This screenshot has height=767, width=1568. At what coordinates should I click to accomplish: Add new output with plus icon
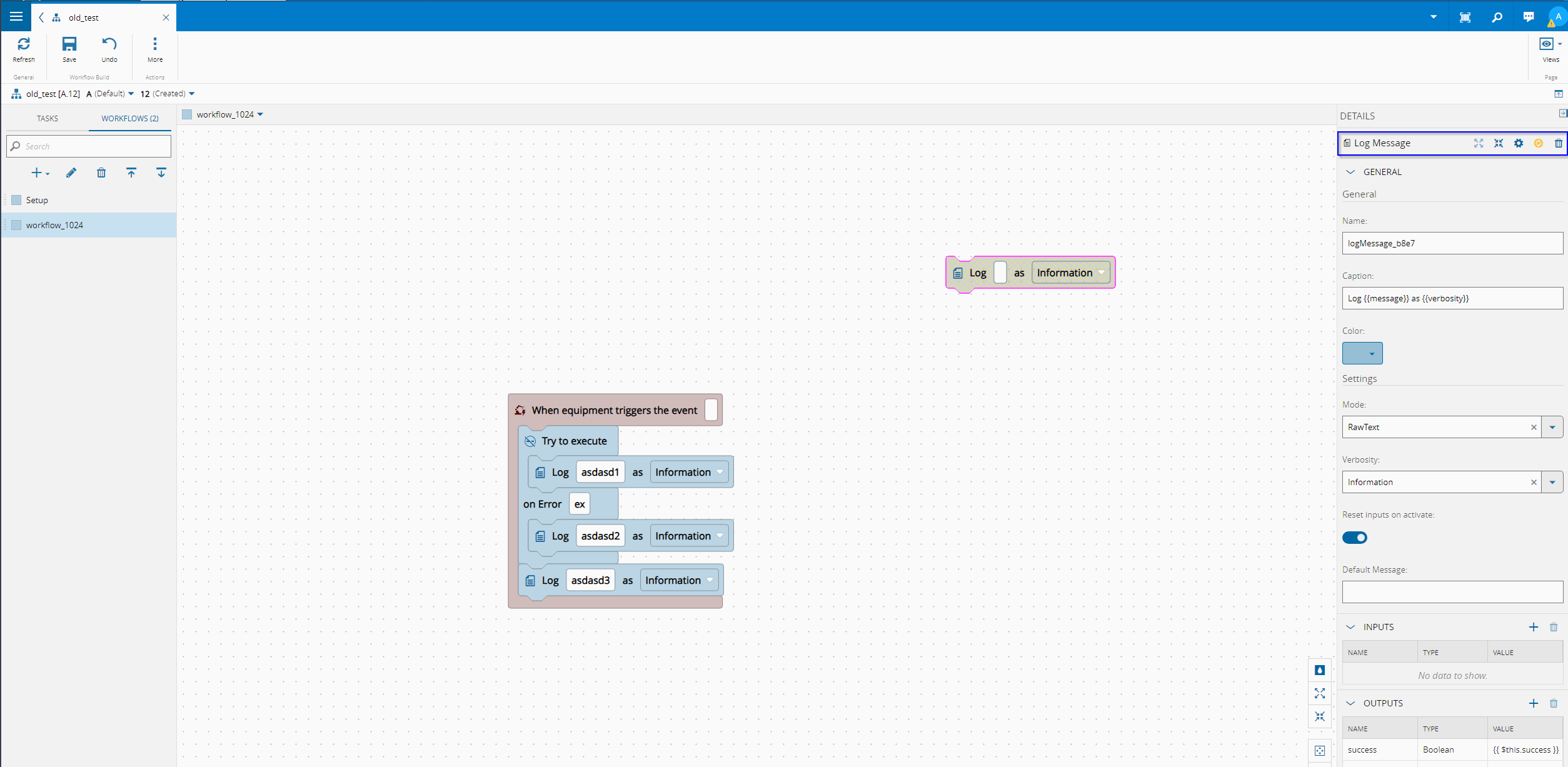1534,703
